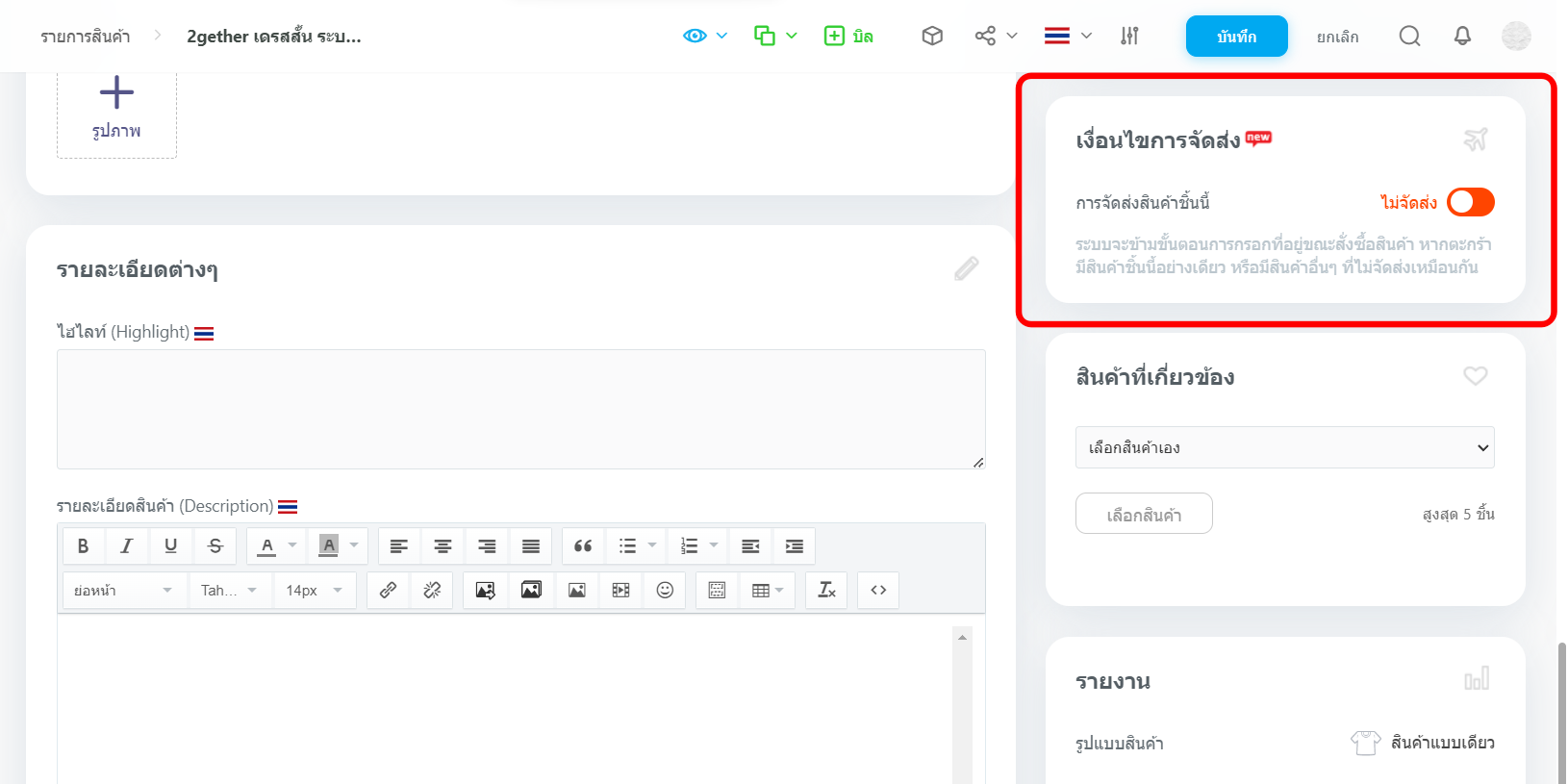1568x784 pixels.
Task: Apply font color with the A icon
Action: tap(267, 545)
